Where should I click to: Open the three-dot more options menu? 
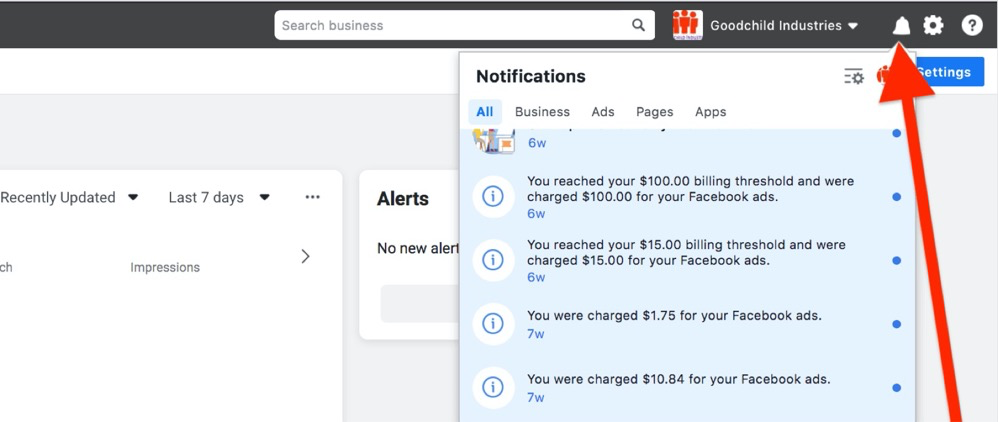coord(313,198)
